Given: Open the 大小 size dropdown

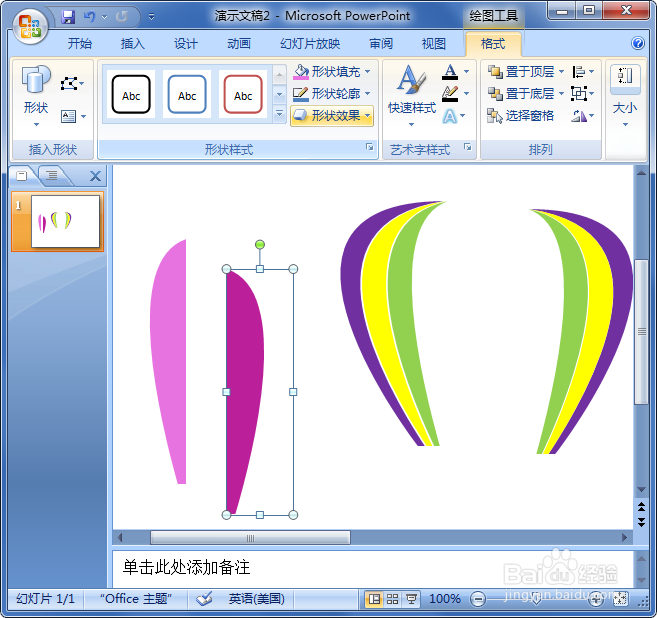Looking at the screenshot, I should click(x=625, y=96).
